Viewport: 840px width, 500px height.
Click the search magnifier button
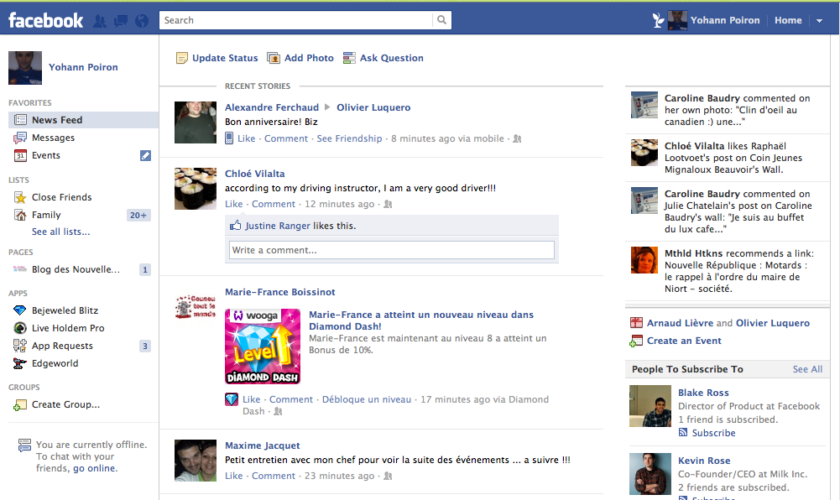[x=441, y=20]
